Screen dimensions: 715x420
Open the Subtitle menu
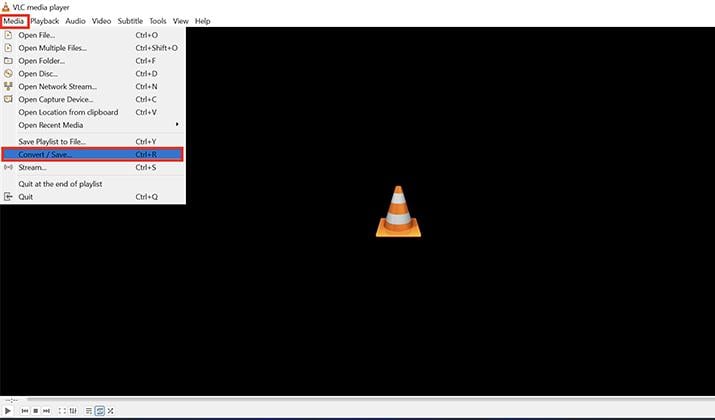[x=130, y=21]
